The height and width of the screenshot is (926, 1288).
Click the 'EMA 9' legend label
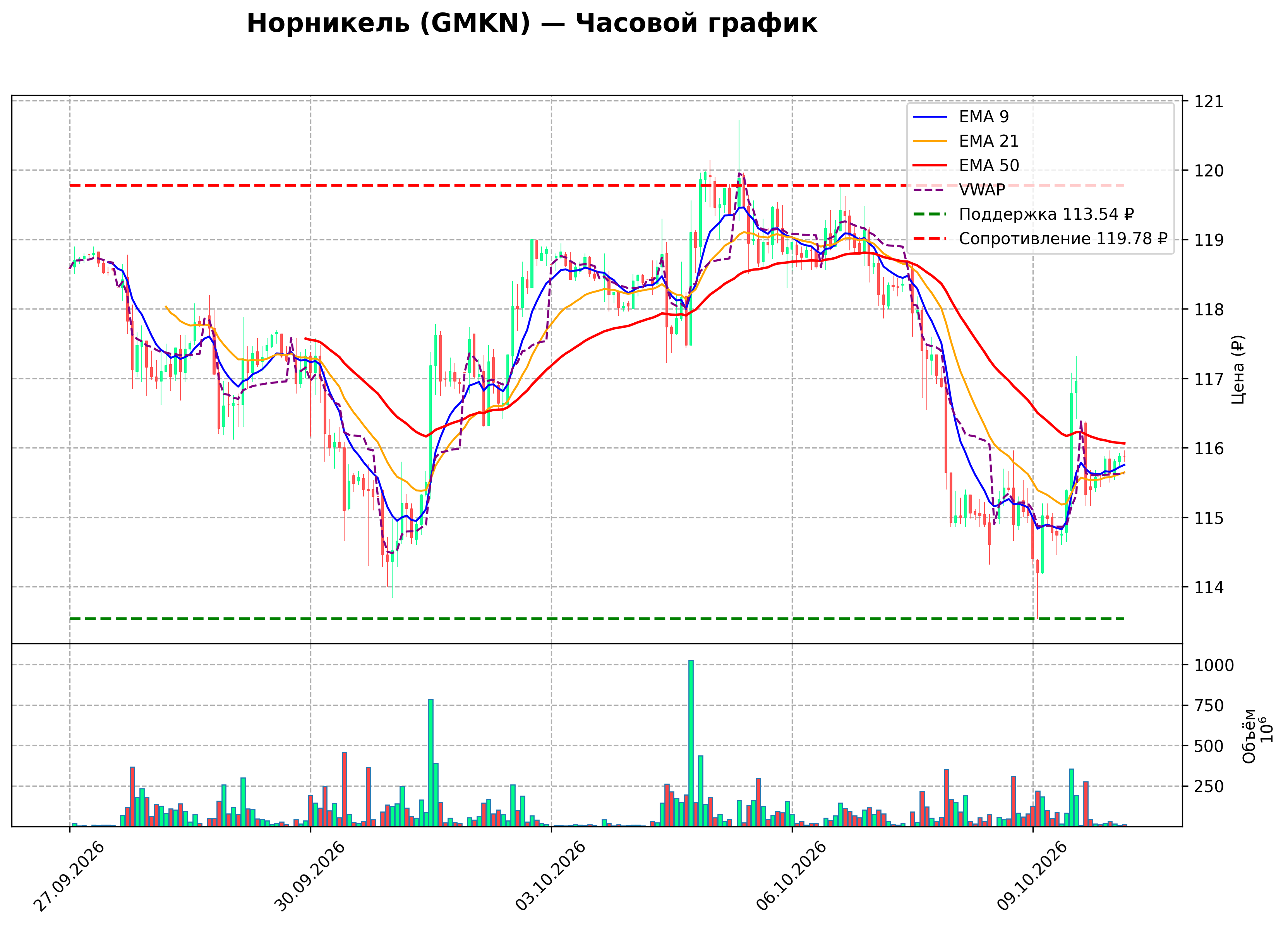click(984, 116)
